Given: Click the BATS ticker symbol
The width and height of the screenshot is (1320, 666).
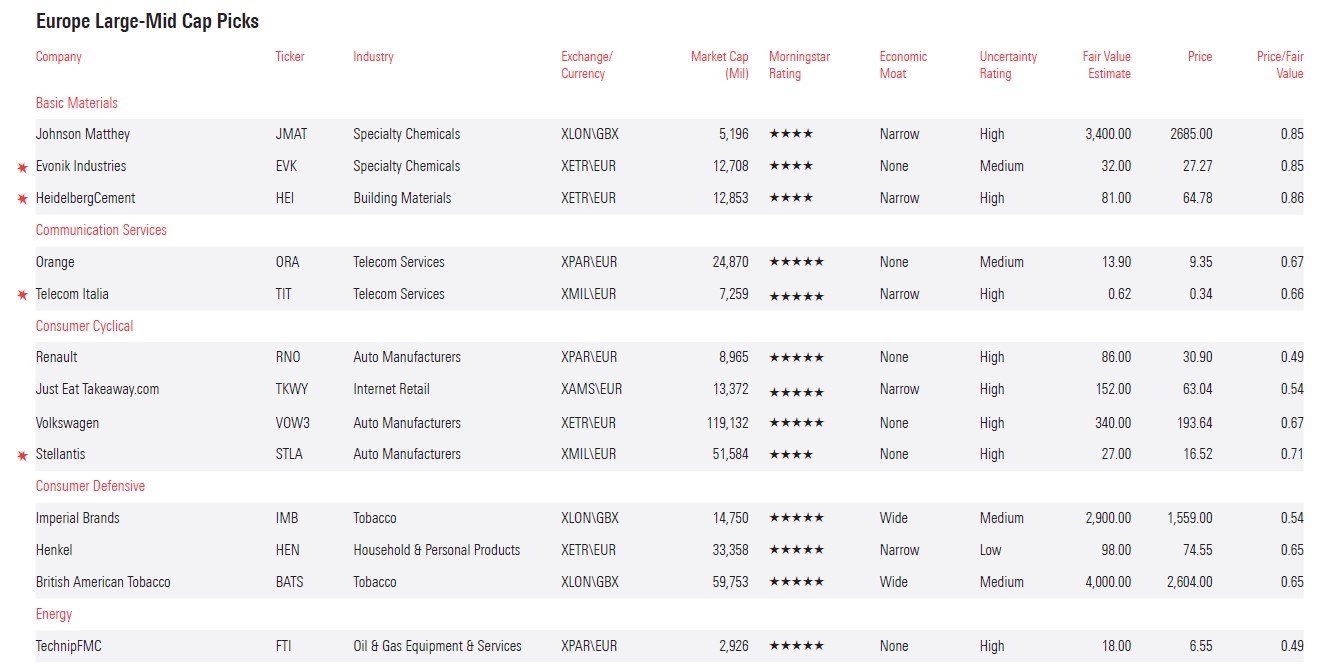Looking at the screenshot, I should 289,582.
